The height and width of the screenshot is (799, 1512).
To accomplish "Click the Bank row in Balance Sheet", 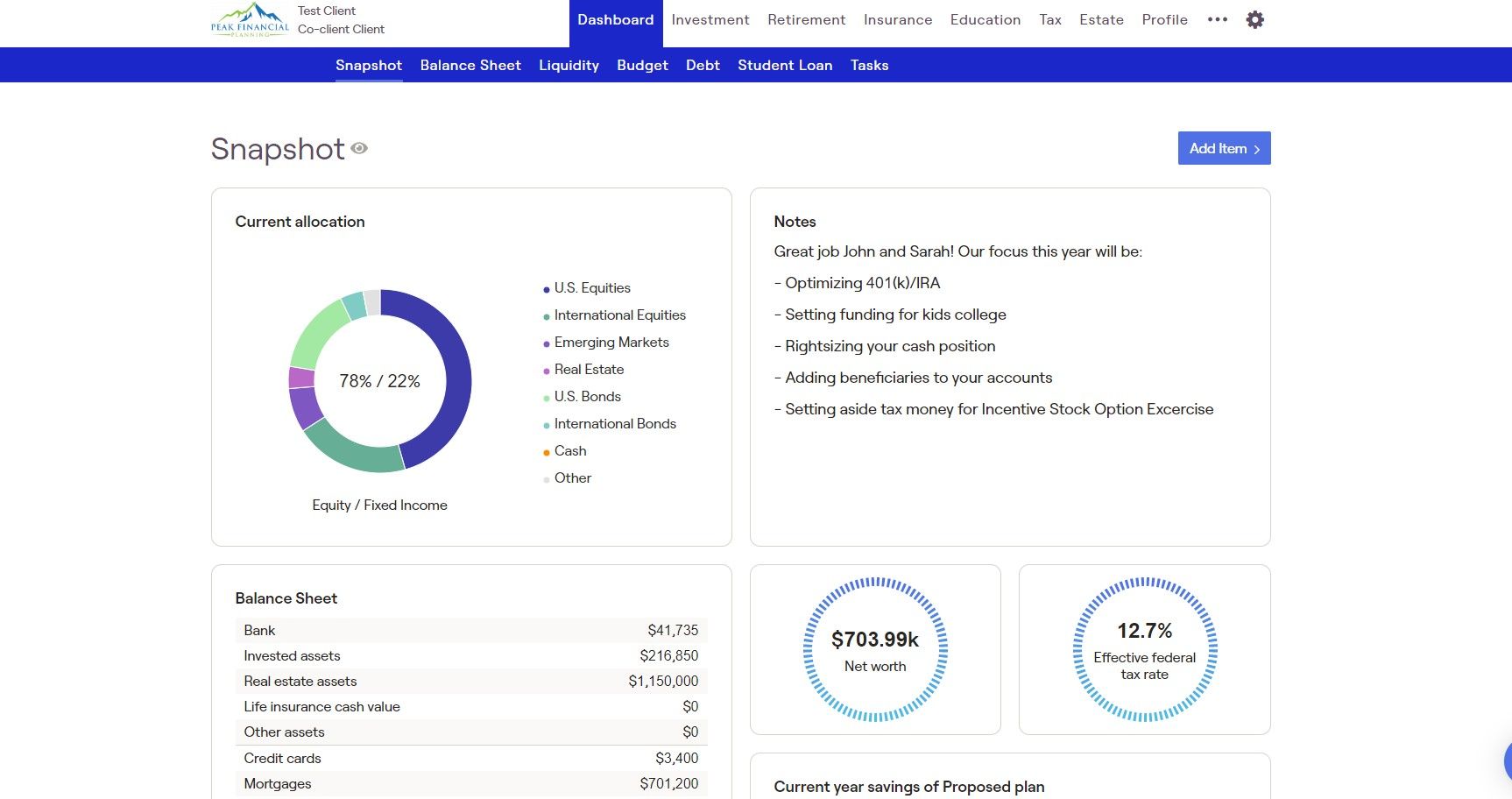I will (x=471, y=631).
